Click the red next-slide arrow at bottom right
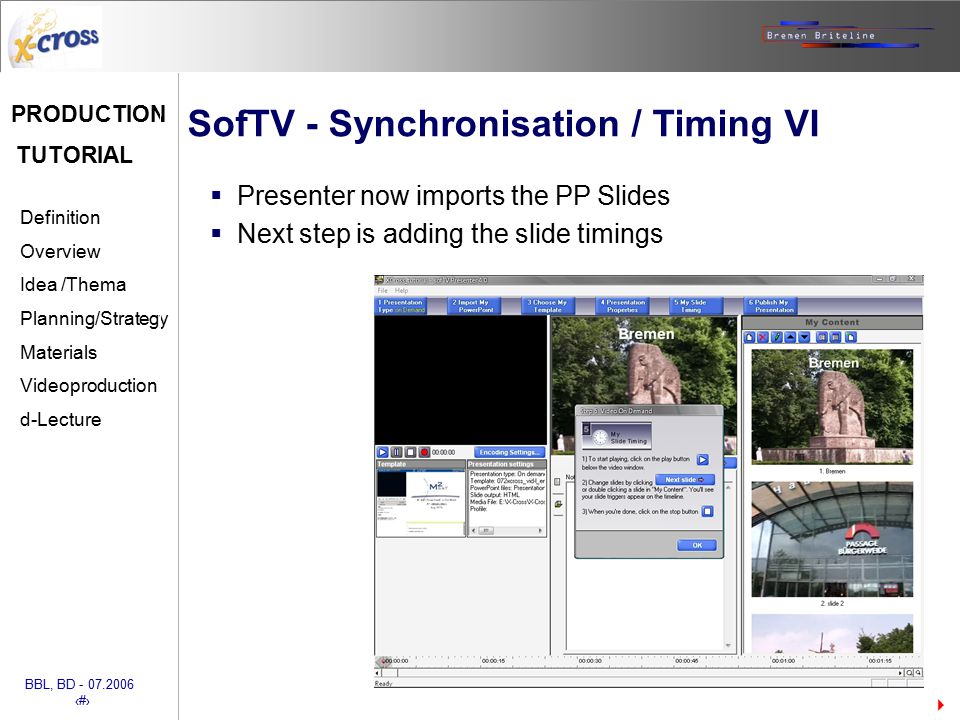The image size is (960, 720). 940,705
